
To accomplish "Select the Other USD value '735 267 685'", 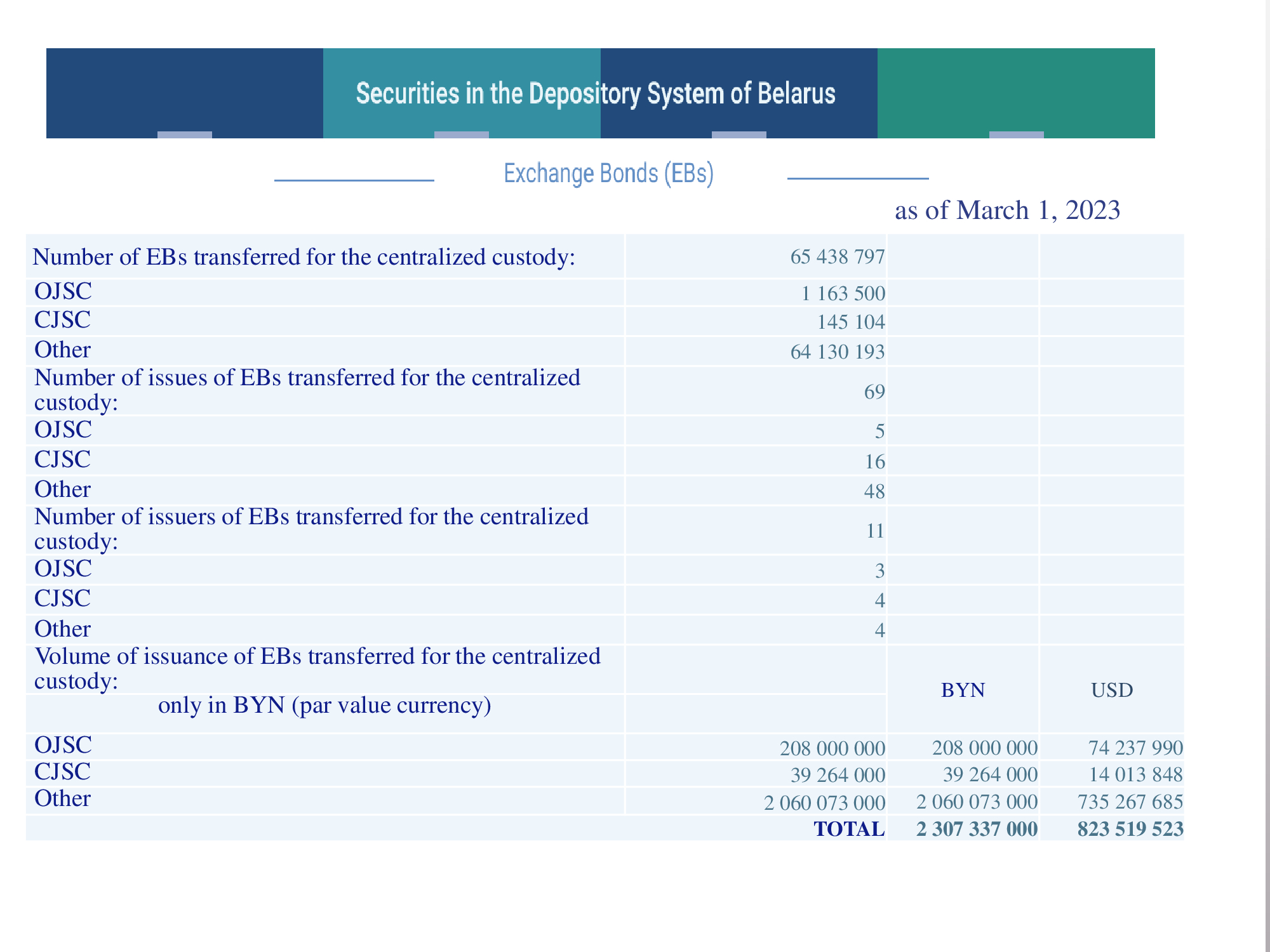I will pos(1130,802).
